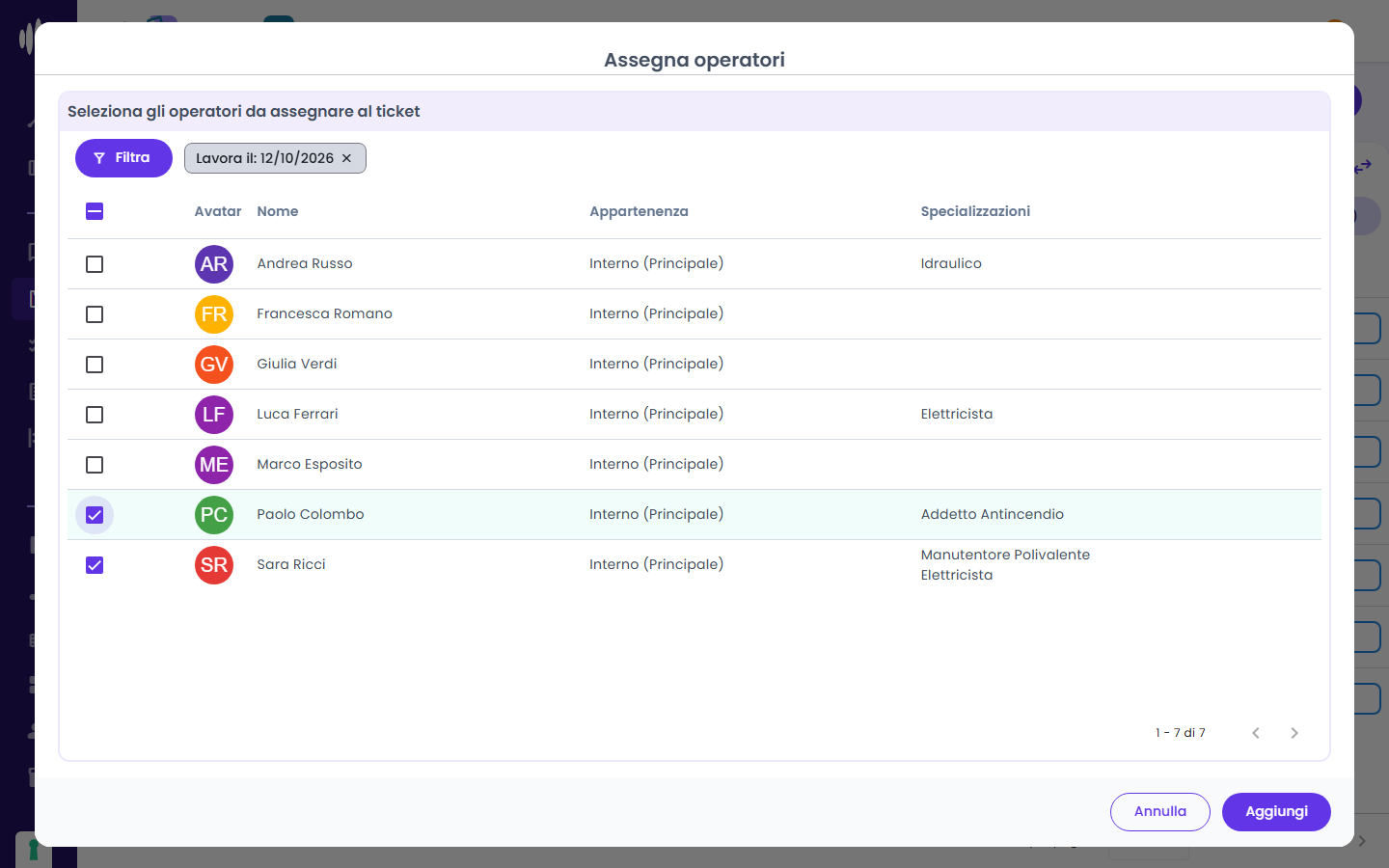Screen dimensions: 1389x868
Task: Tick the checkbox for Andrea Russo
Action: pyautogui.click(x=95, y=264)
